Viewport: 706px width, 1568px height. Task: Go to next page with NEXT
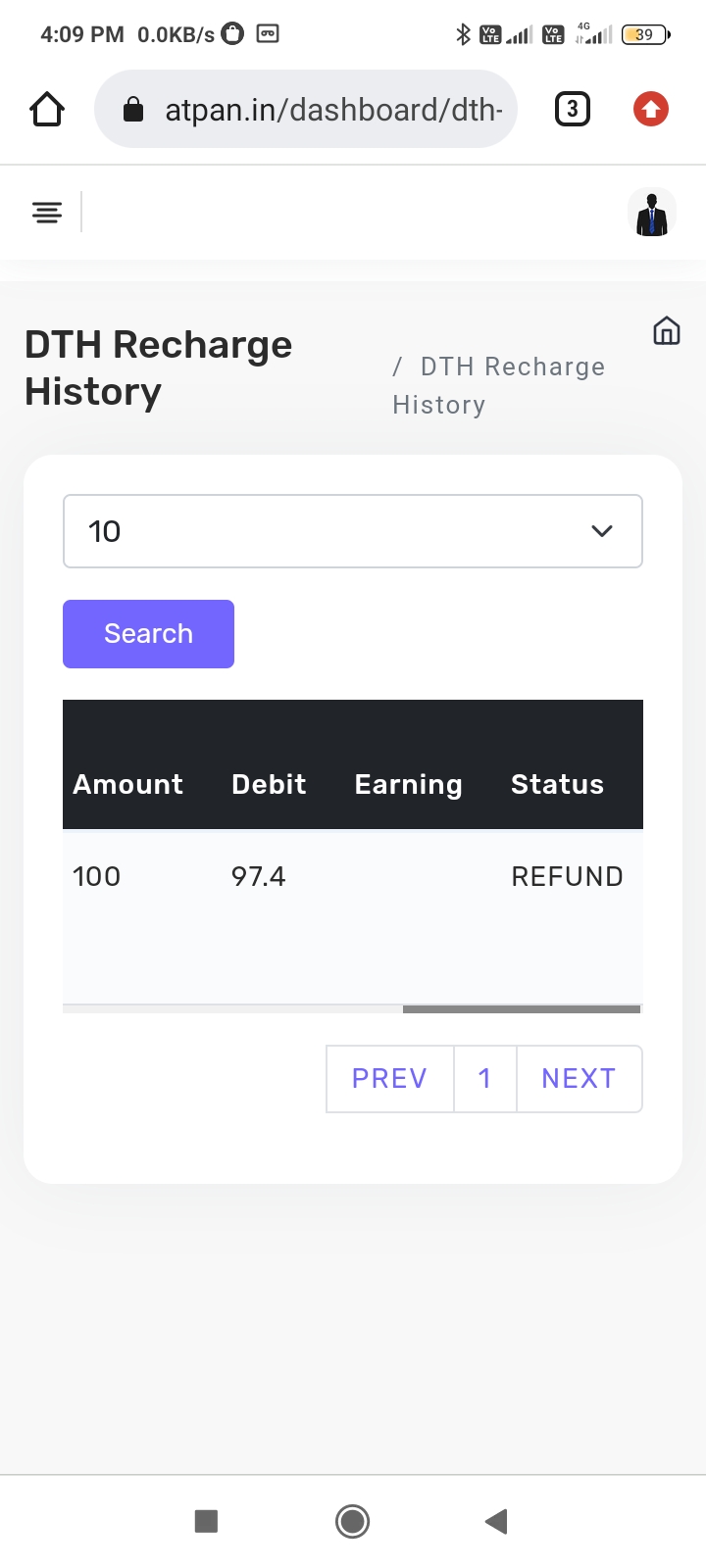579,1079
